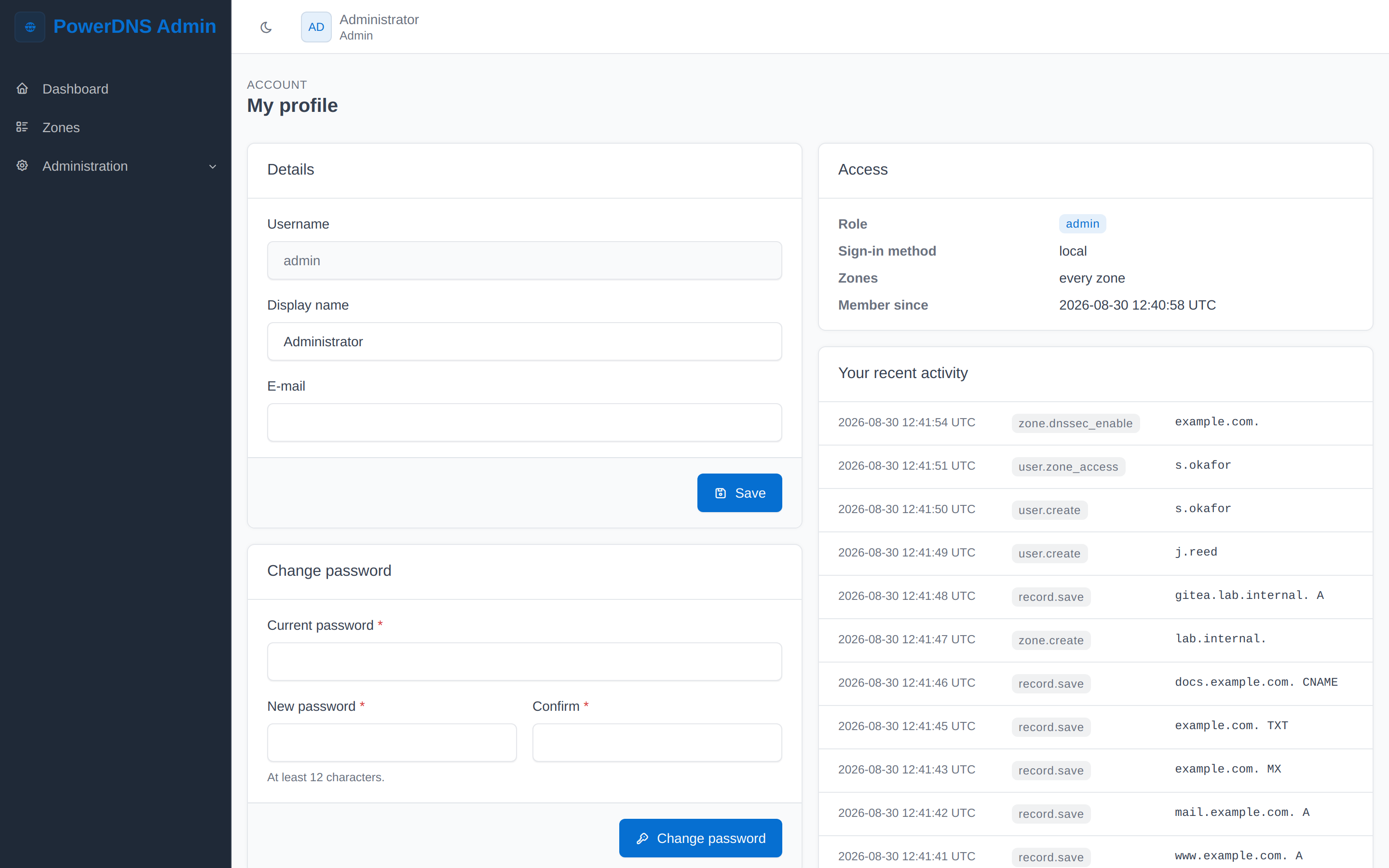Viewport: 1389px width, 868px height.
Task: Click the example.com. MX record entry
Action: [x=1228, y=769]
